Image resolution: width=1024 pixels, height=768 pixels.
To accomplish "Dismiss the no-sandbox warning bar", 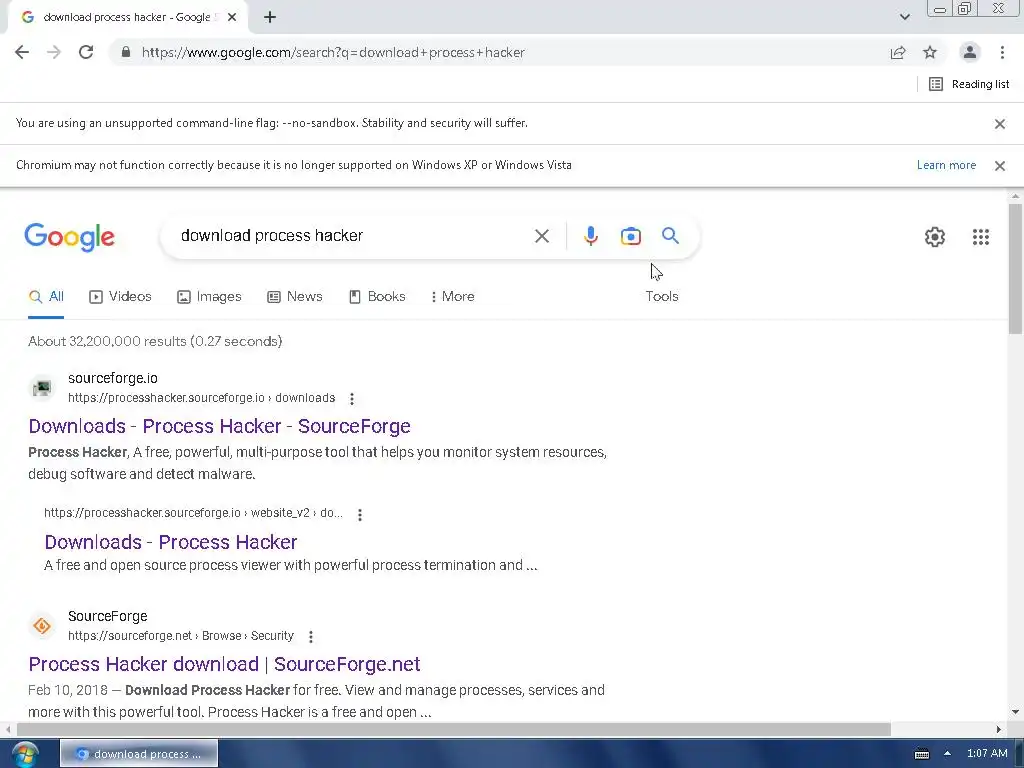I will 1000,123.
